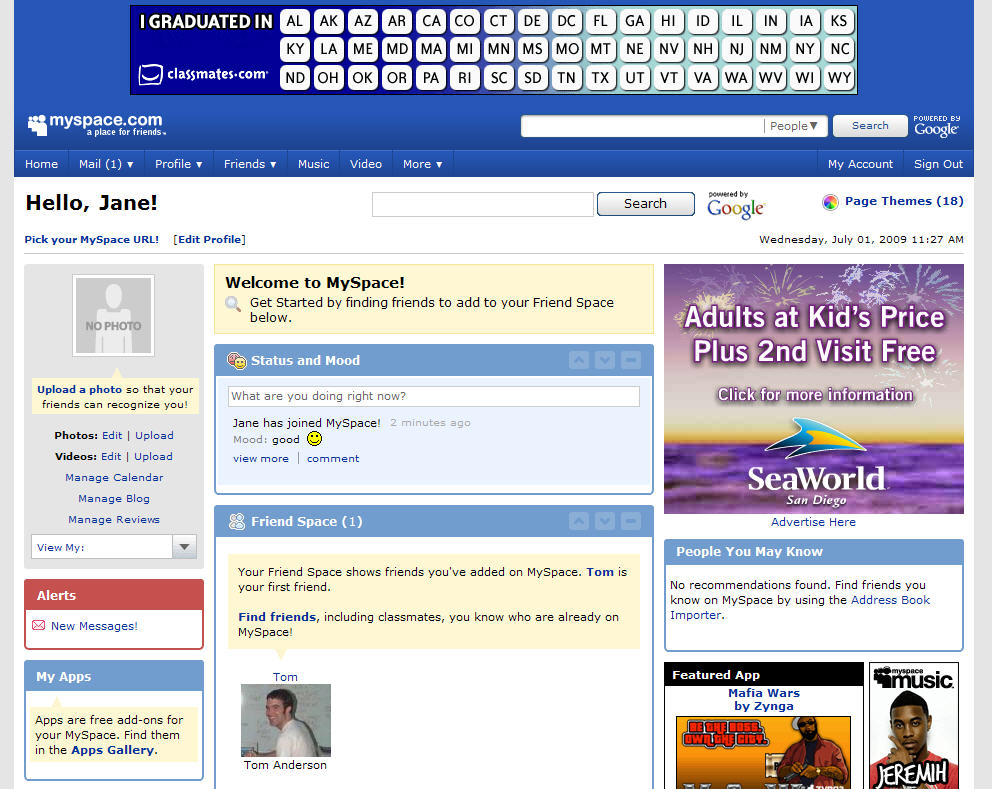Image resolution: width=992 pixels, height=789 pixels.
Task: Move Status and Mood panel up
Action: click(x=579, y=360)
